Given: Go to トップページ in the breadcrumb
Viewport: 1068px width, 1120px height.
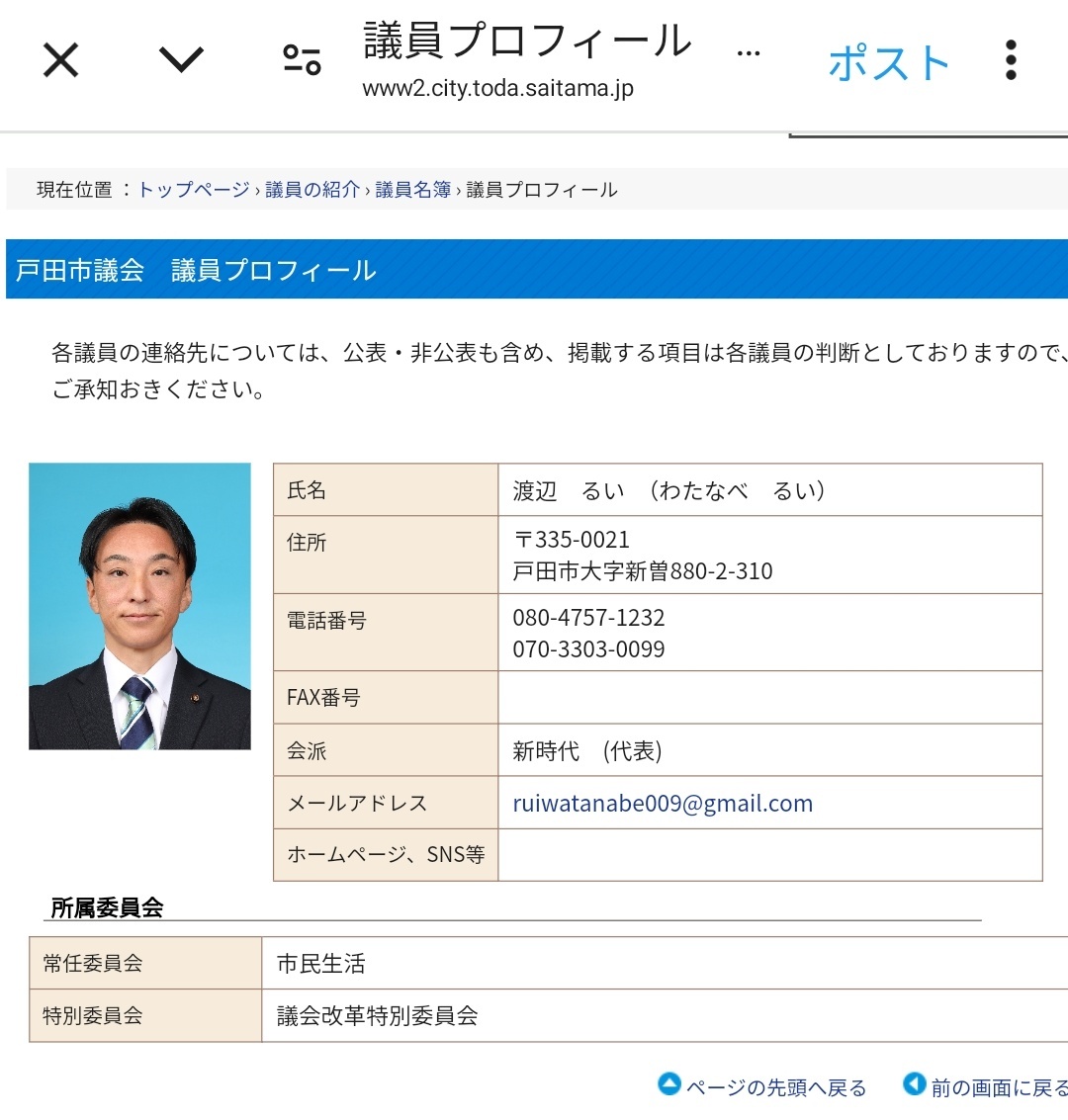Looking at the screenshot, I should click(193, 190).
